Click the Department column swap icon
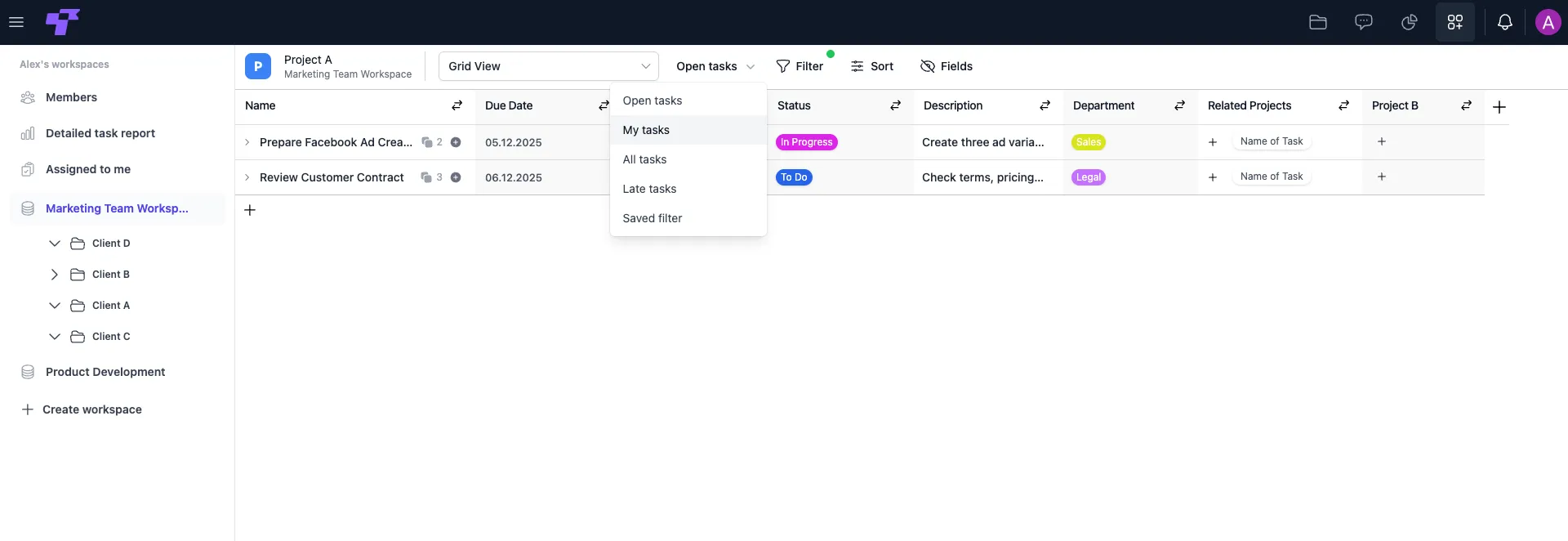The width and height of the screenshot is (1568, 541). tap(1180, 105)
